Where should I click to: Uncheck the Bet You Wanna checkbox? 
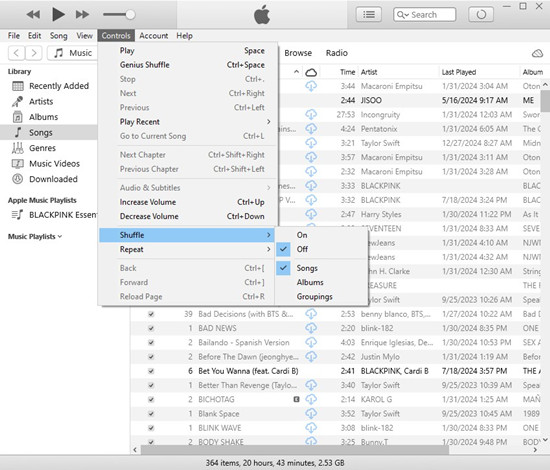pyautogui.click(x=151, y=371)
